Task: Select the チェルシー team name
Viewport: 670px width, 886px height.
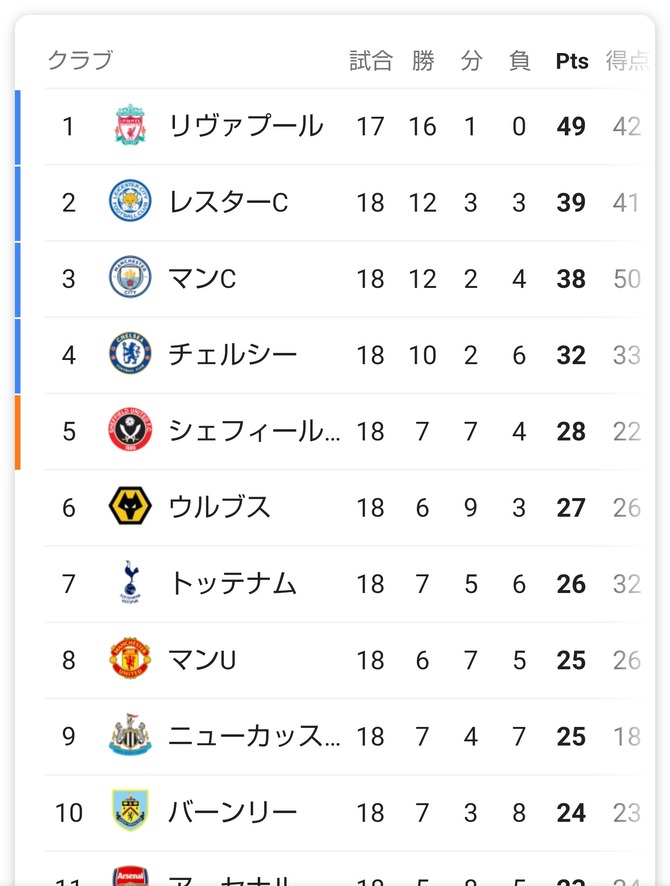Action: tap(232, 354)
